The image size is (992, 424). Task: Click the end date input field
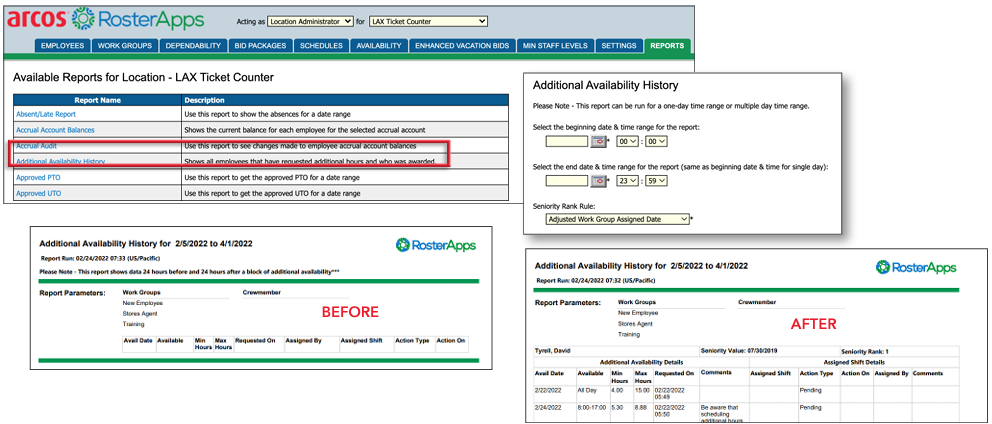[567, 182]
